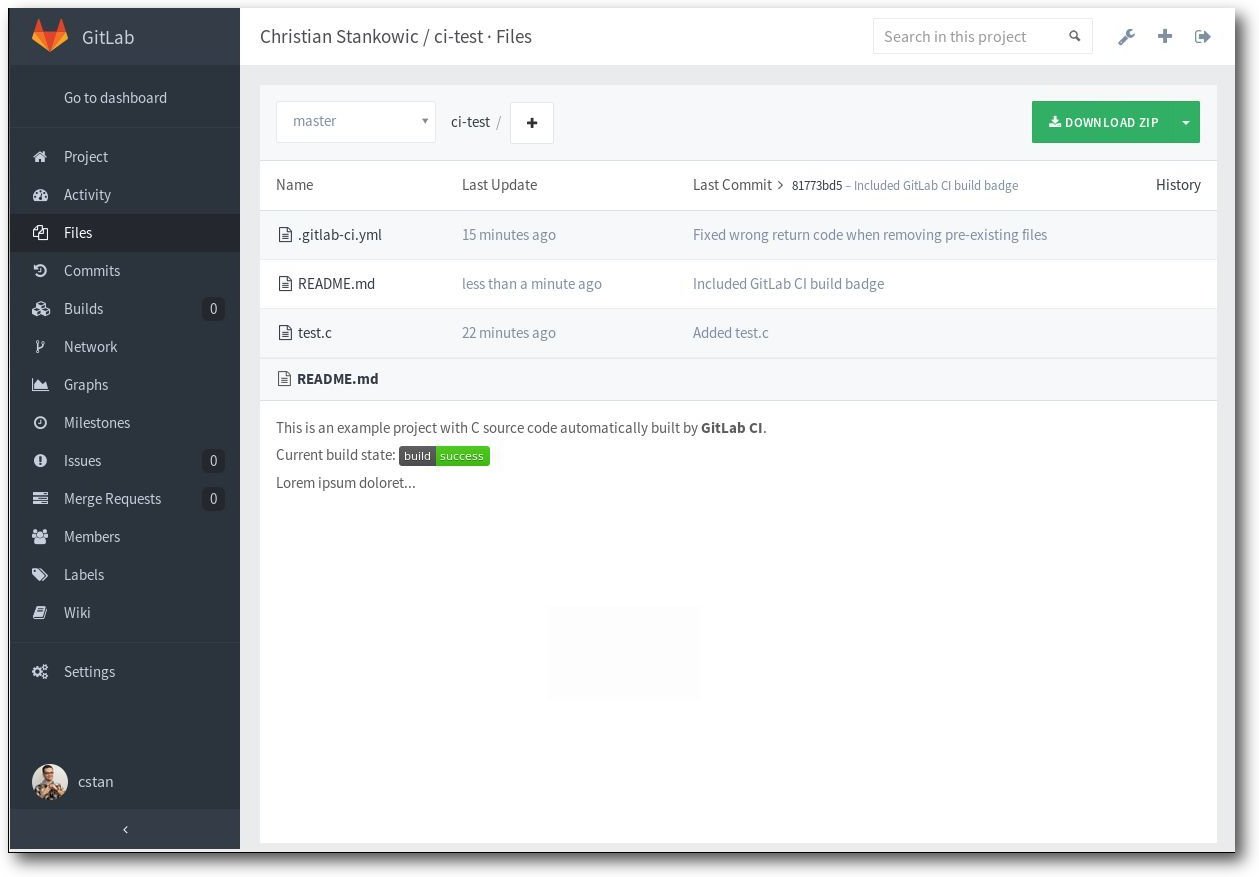Click the plus button to add a file
The height and width of the screenshot is (877, 1259).
tap(532, 123)
